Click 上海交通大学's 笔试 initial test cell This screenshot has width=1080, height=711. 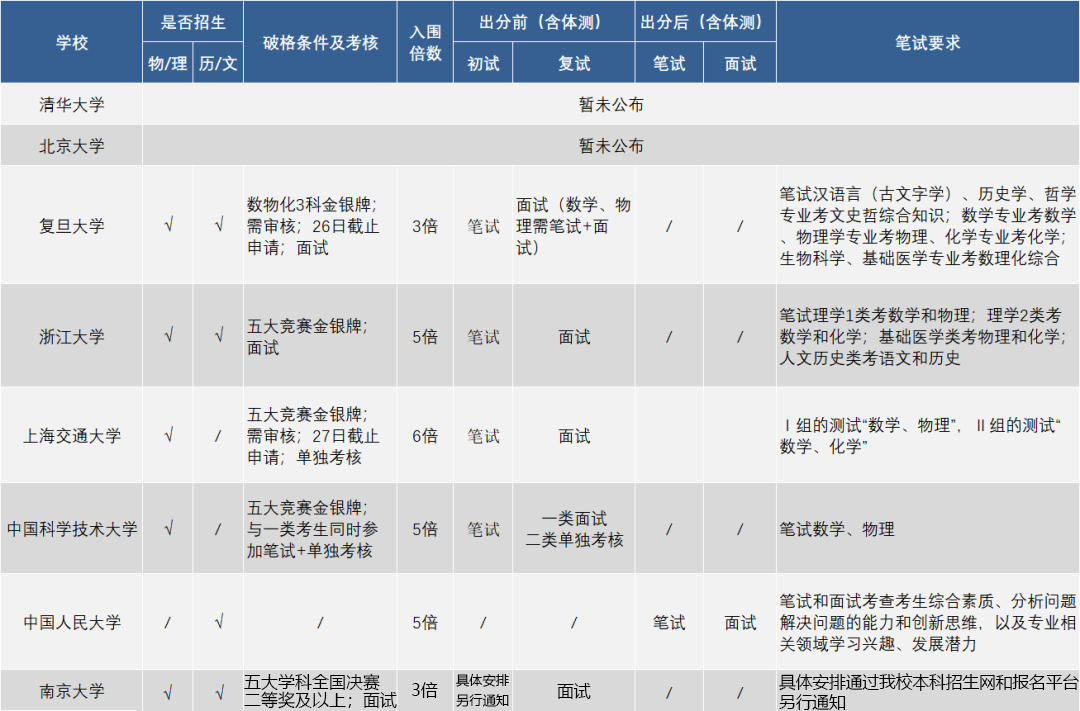(483, 435)
